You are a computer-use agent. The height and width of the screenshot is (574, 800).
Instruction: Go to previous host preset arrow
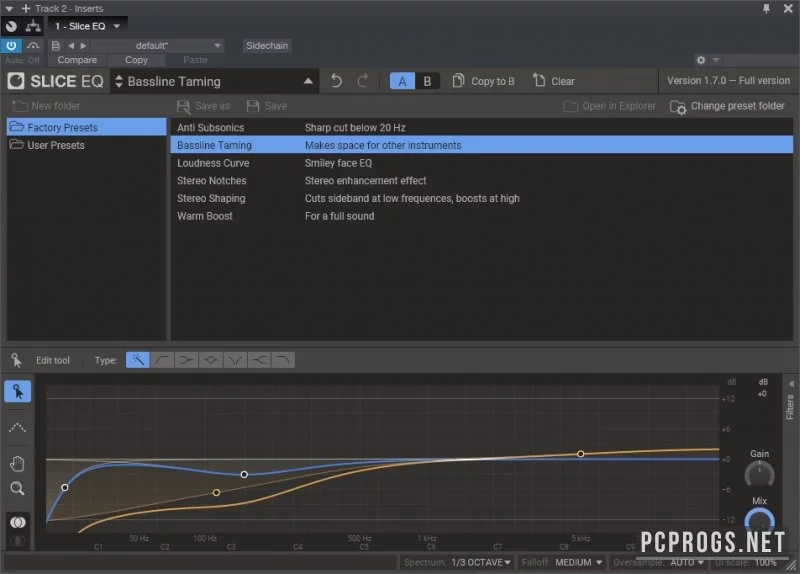point(71,45)
